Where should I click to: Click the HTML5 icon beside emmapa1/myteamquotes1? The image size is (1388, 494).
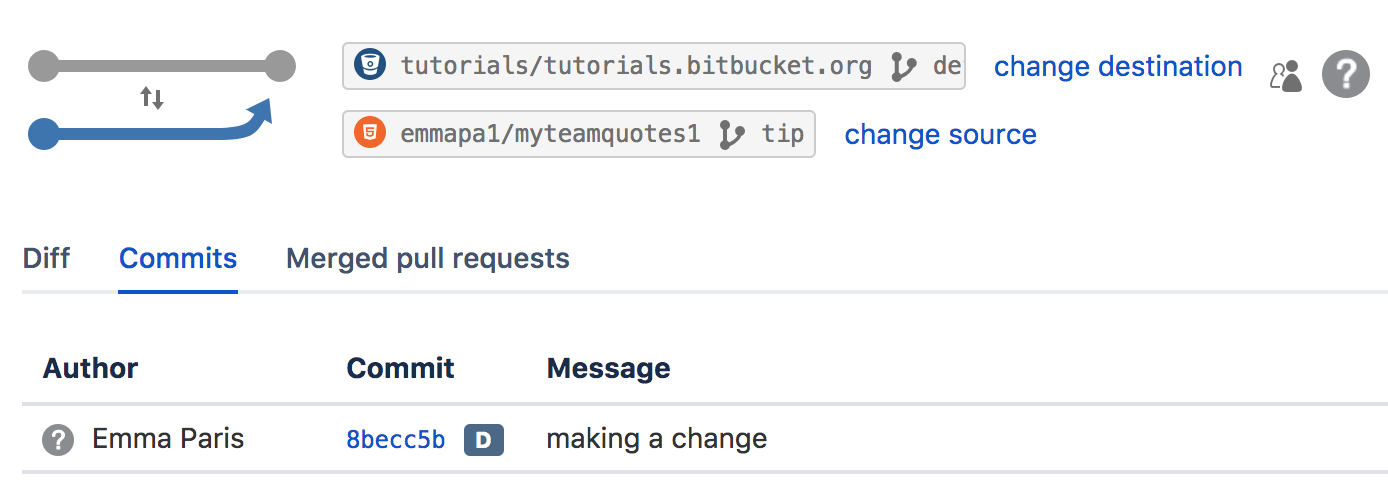[x=371, y=134]
